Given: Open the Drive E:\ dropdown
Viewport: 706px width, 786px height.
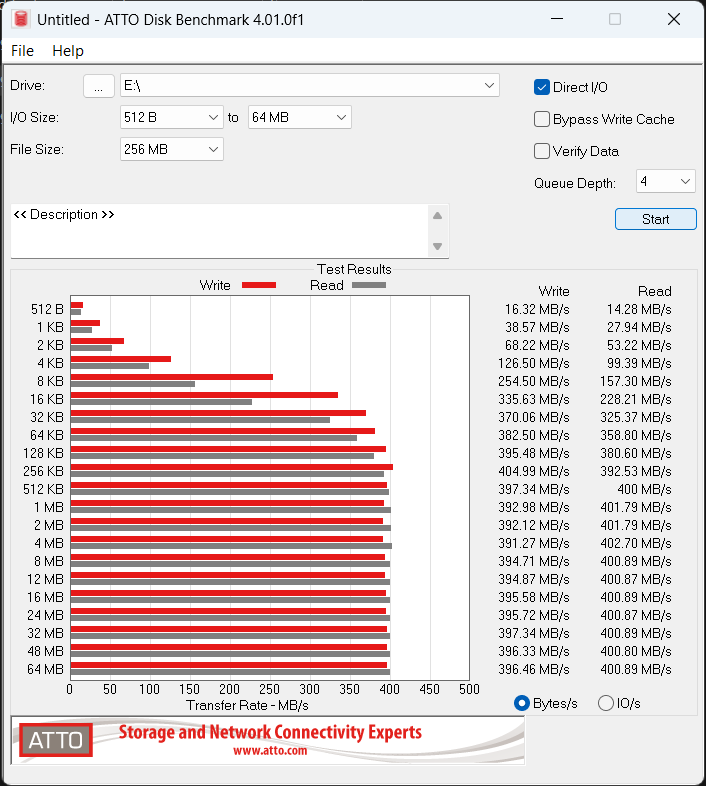Looking at the screenshot, I should [x=489, y=86].
